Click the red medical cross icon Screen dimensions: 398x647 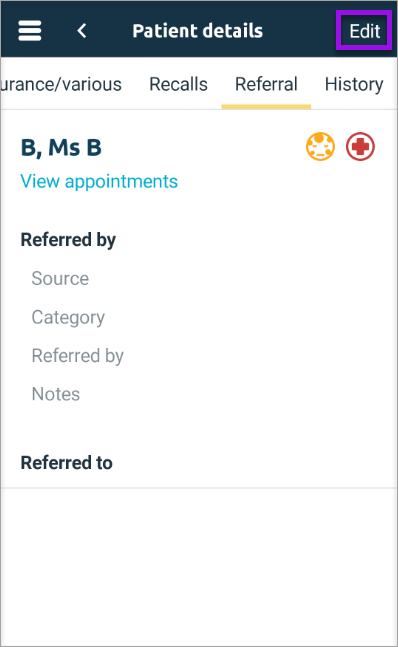360,146
